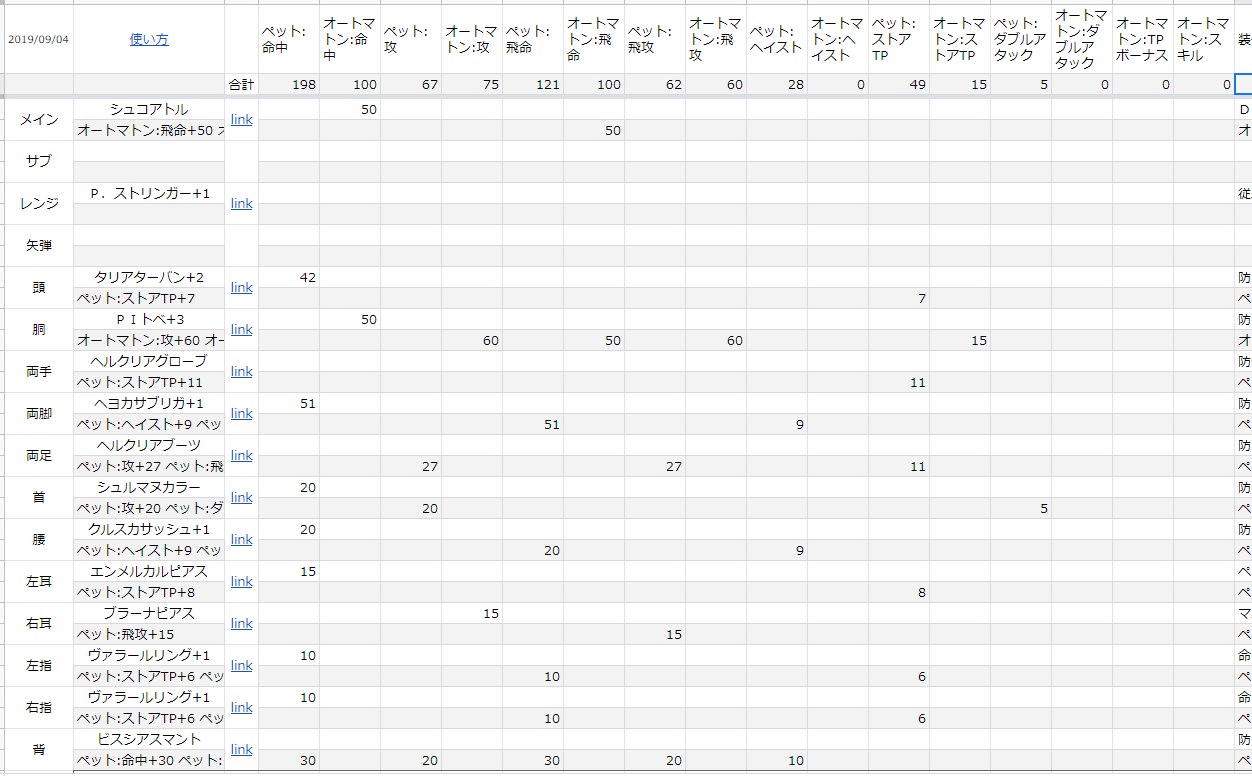The width and height of the screenshot is (1252, 776).
Task: Select the total cell showing 49
Action: pos(899,85)
